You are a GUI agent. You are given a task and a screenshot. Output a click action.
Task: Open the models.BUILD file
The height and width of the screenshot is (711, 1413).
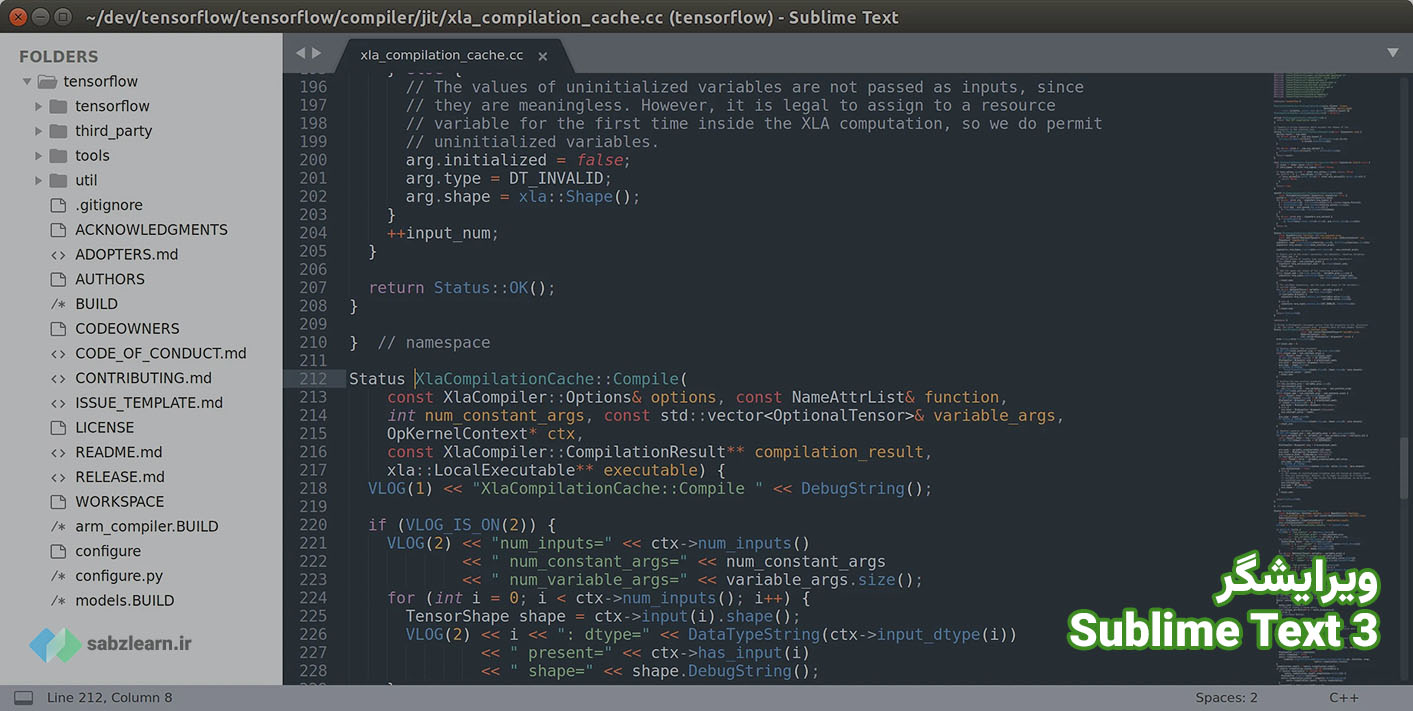pyautogui.click(x=124, y=601)
